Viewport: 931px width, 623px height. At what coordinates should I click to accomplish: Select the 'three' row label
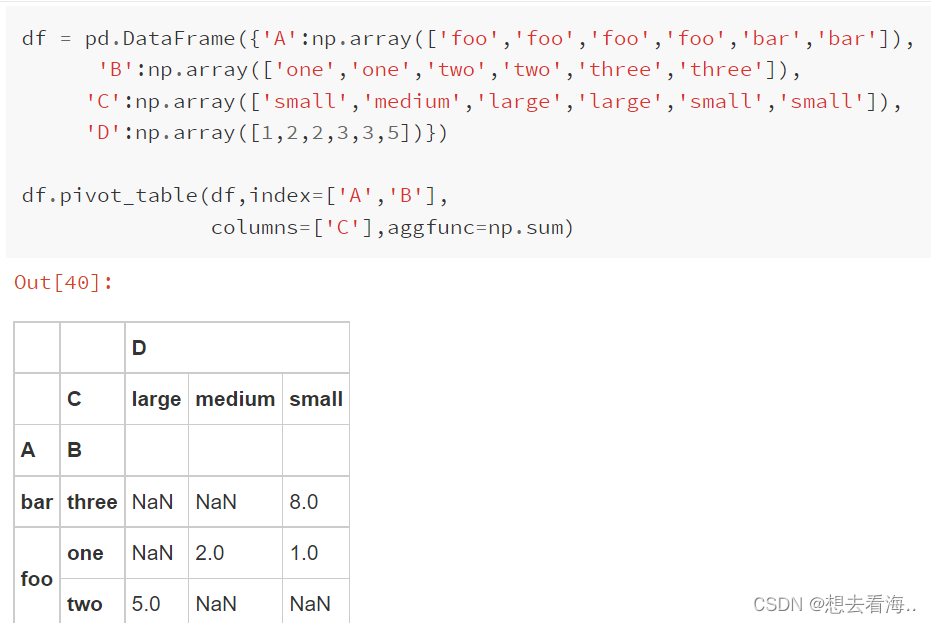(92, 502)
